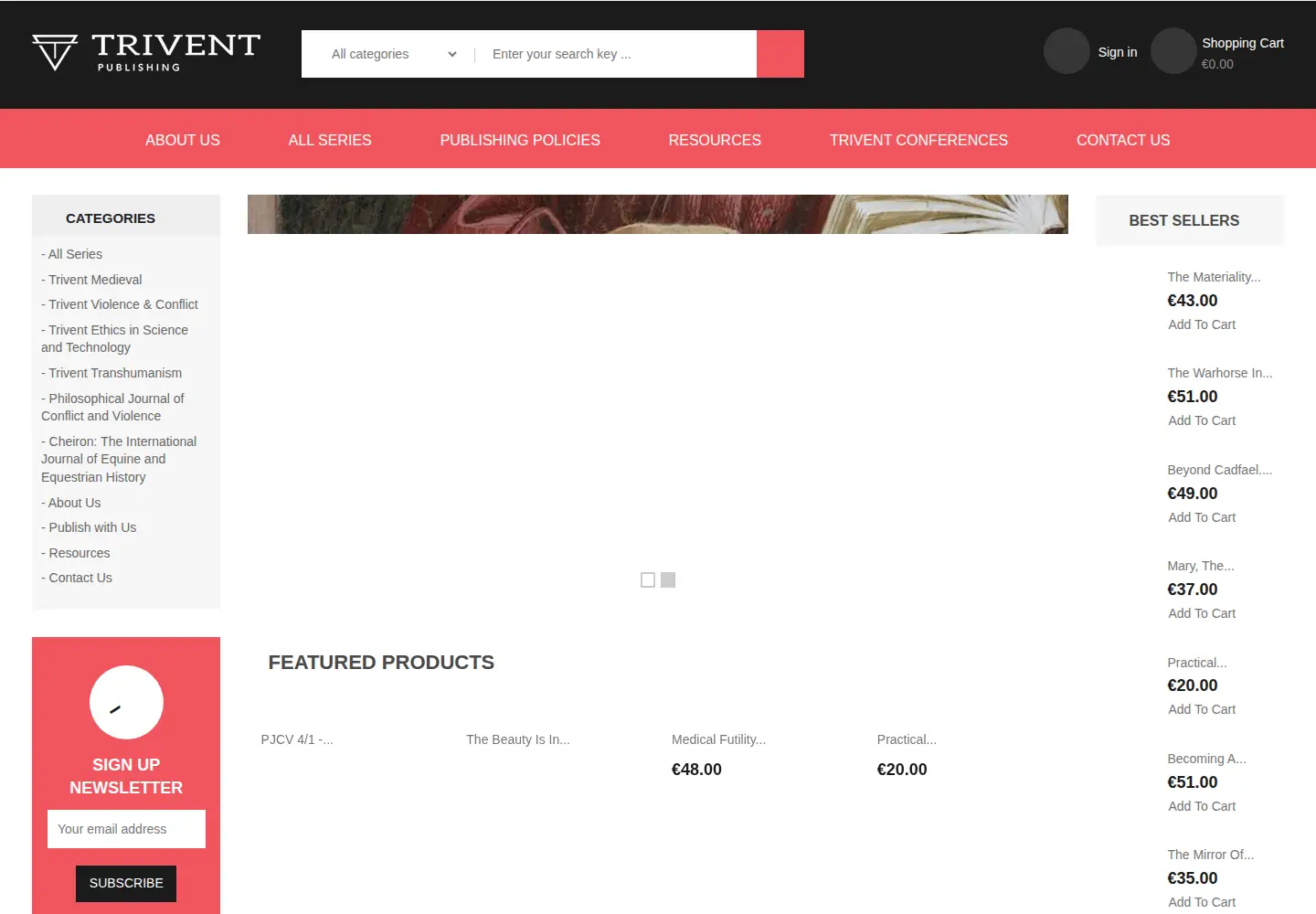Viewport: 1316px width, 914px height.
Task: Switch to the first slider dot
Action: coord(648,580)
